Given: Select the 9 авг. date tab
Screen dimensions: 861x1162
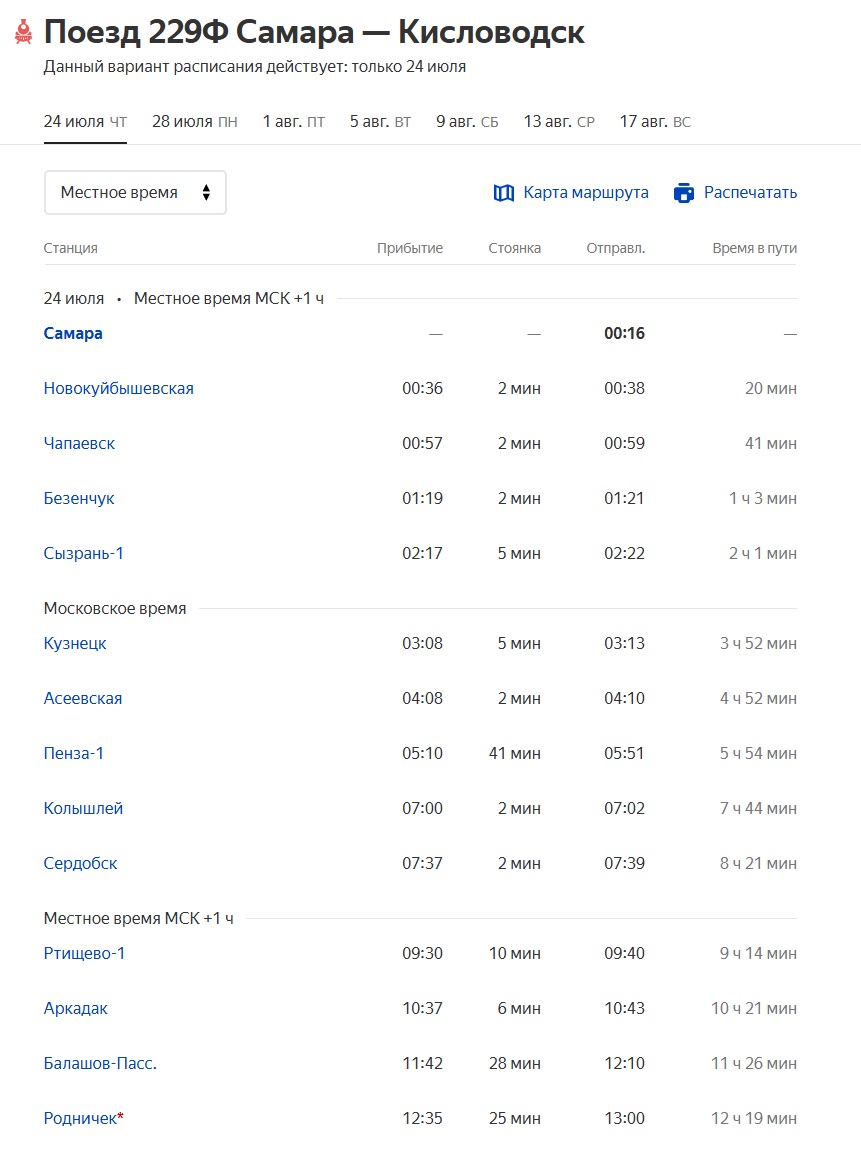Looking at the screenshot, I should point(467,122).
